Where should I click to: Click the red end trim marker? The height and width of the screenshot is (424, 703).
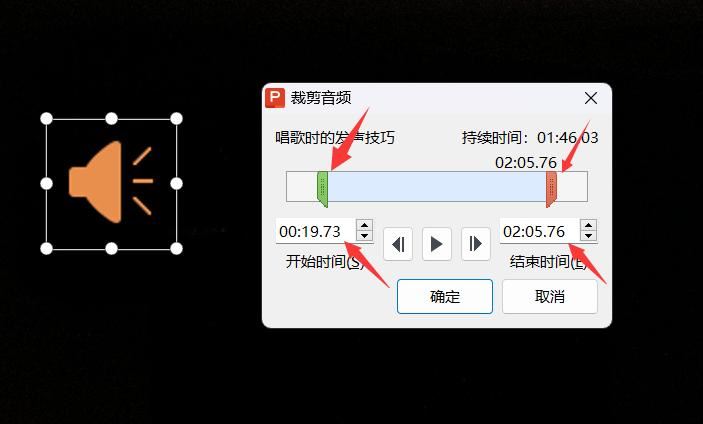click(x=551, y=189)
